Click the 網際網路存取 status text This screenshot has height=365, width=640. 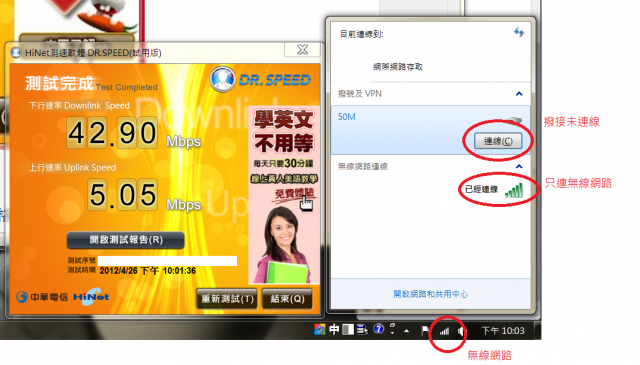pyautogui.click(x=398, y=67)
